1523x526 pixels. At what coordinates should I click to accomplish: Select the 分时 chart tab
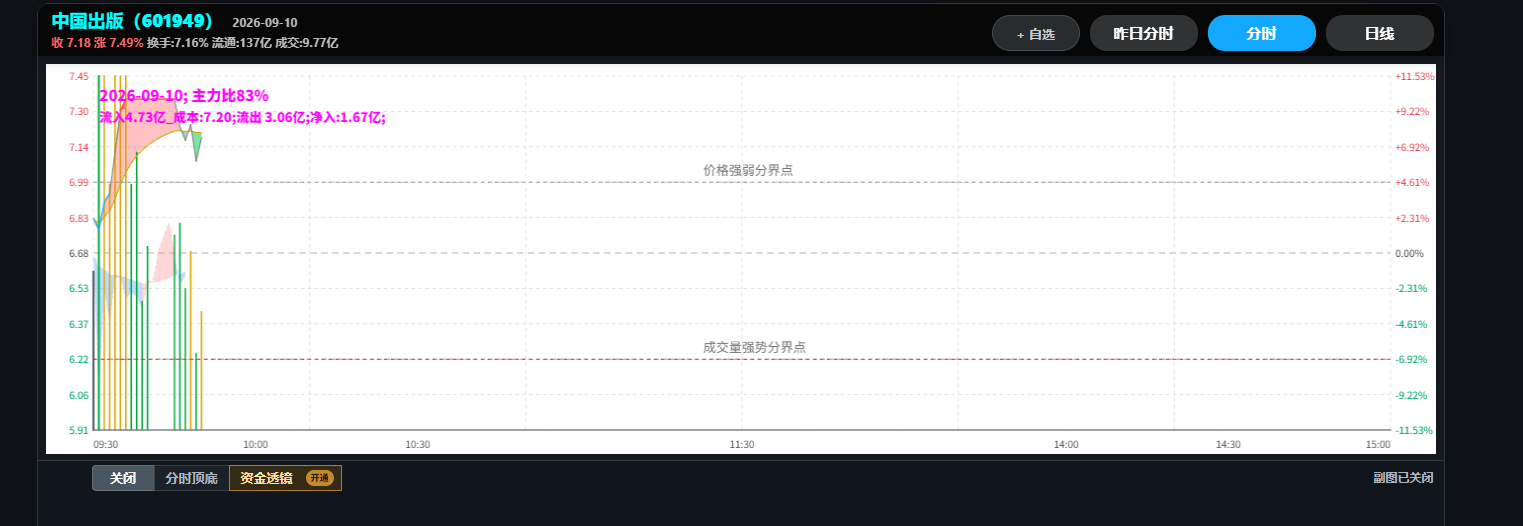(x=1261, y=33)
